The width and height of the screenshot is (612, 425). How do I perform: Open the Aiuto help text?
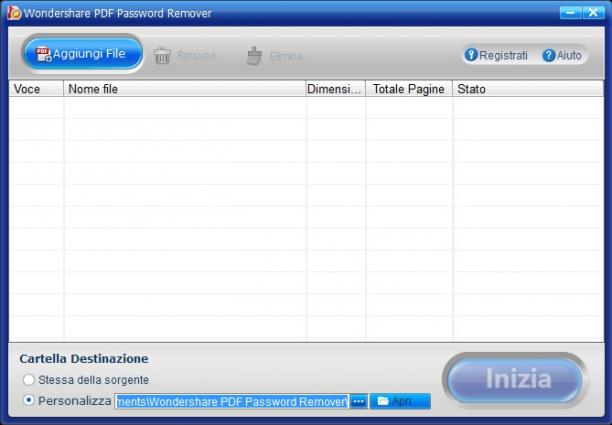(569, 55)
